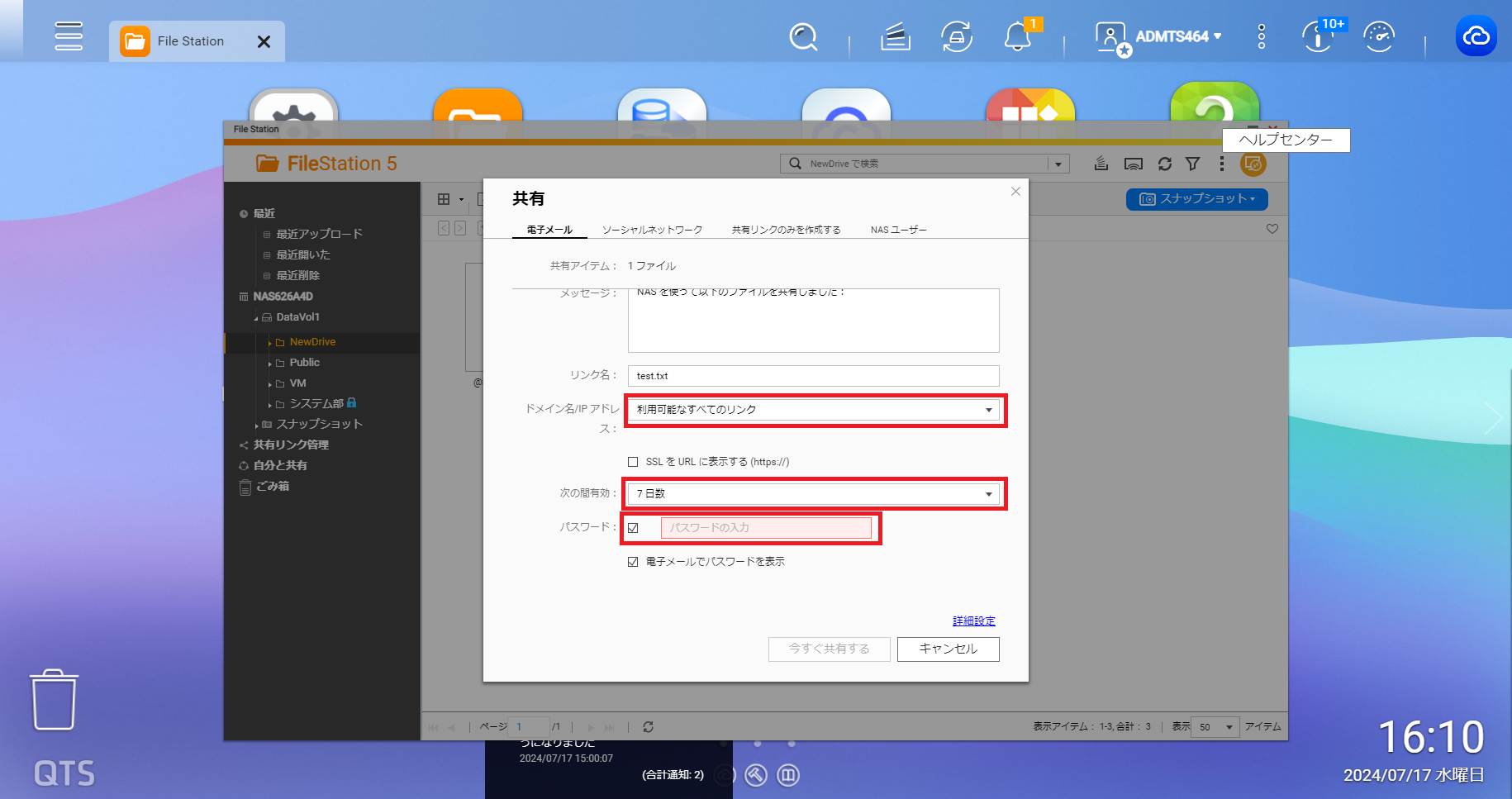
Task: Click the リンク名 field test.txt
Action: tap(813, 376)
